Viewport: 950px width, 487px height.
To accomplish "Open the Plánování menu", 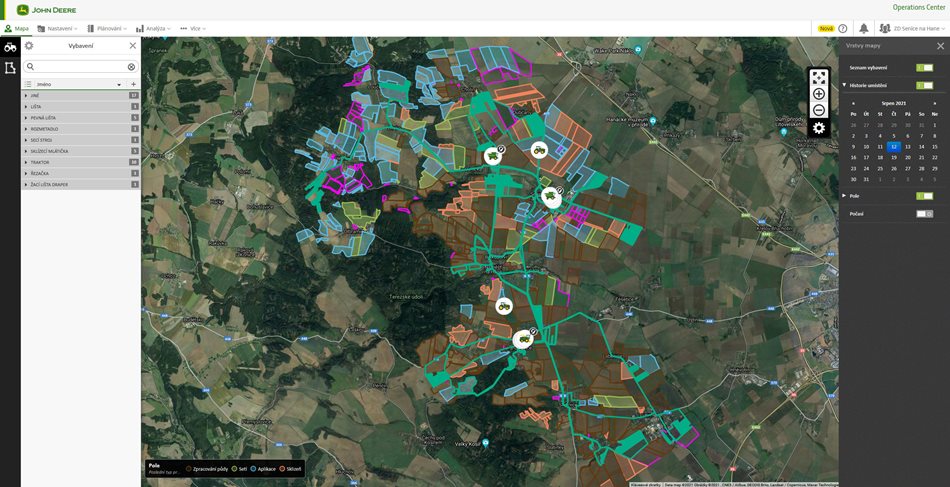I will [x=107, y=28].
